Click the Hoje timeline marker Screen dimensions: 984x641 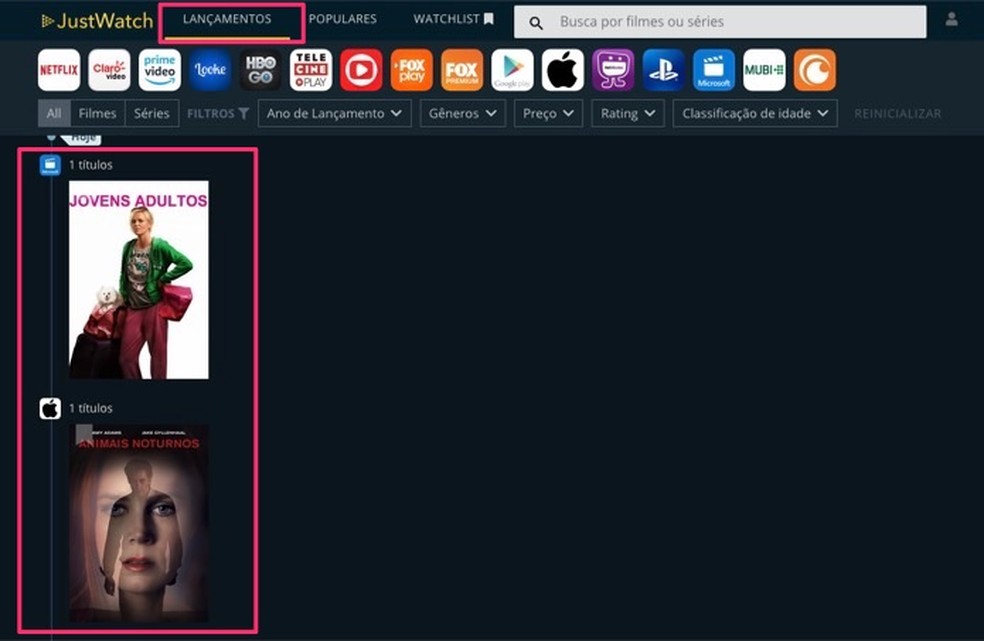click(82, 138)
